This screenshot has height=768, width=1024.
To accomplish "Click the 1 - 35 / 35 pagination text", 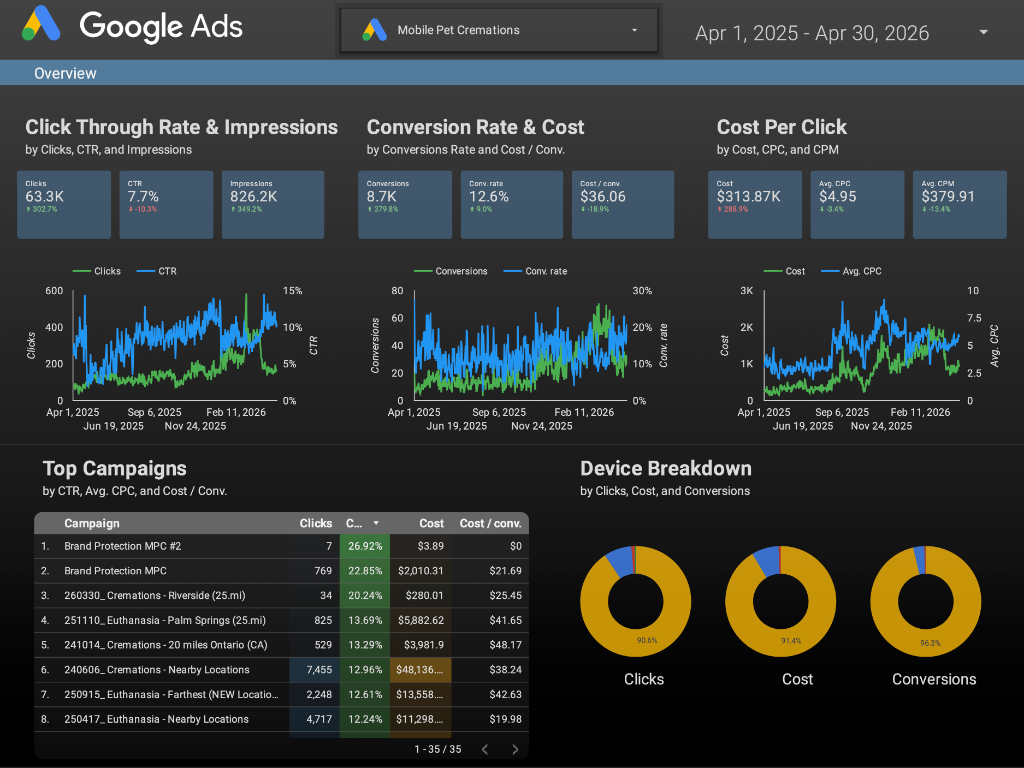I will point(438,749).
